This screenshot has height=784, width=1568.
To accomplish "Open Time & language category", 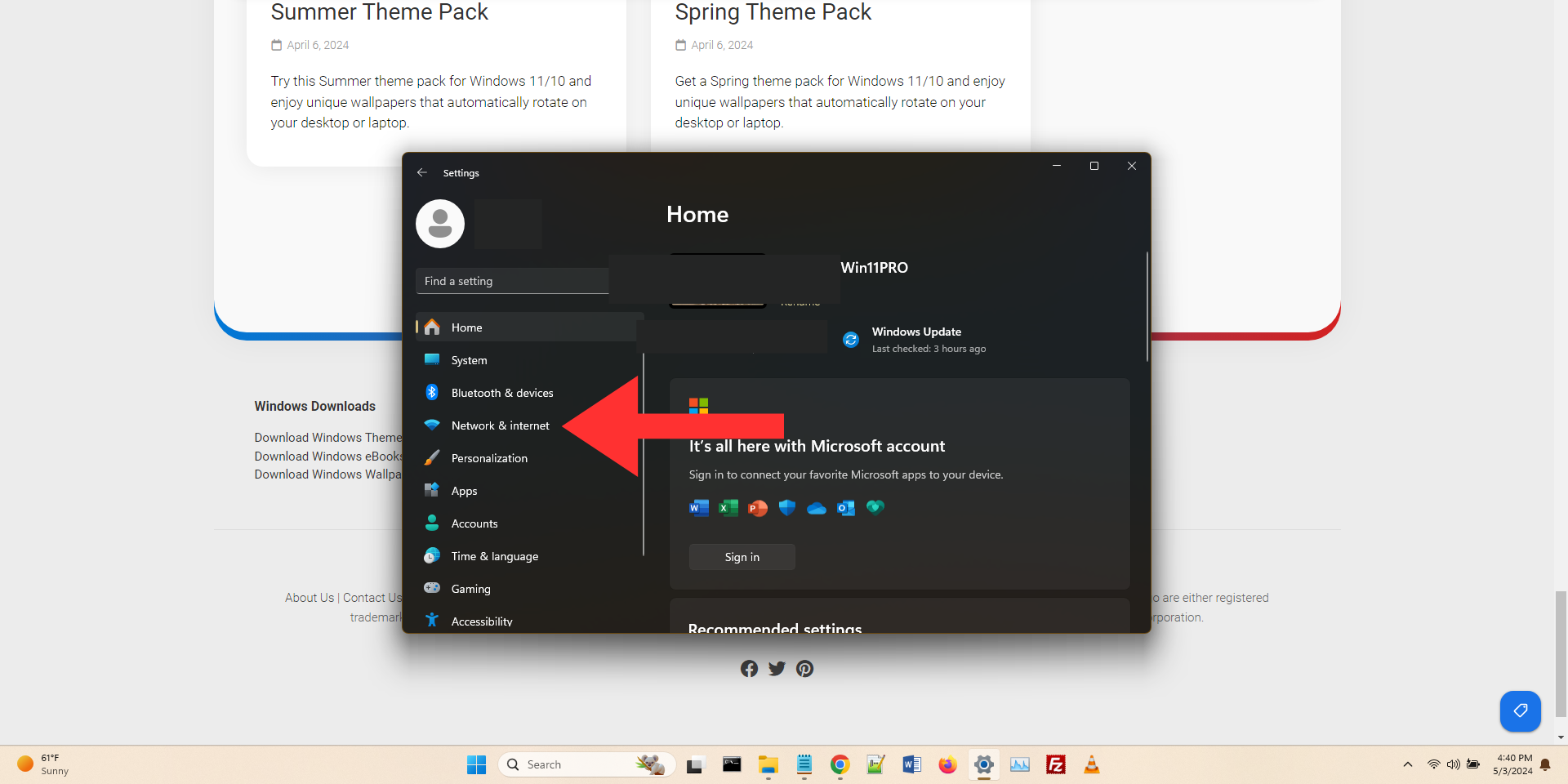I will [529, 555].
